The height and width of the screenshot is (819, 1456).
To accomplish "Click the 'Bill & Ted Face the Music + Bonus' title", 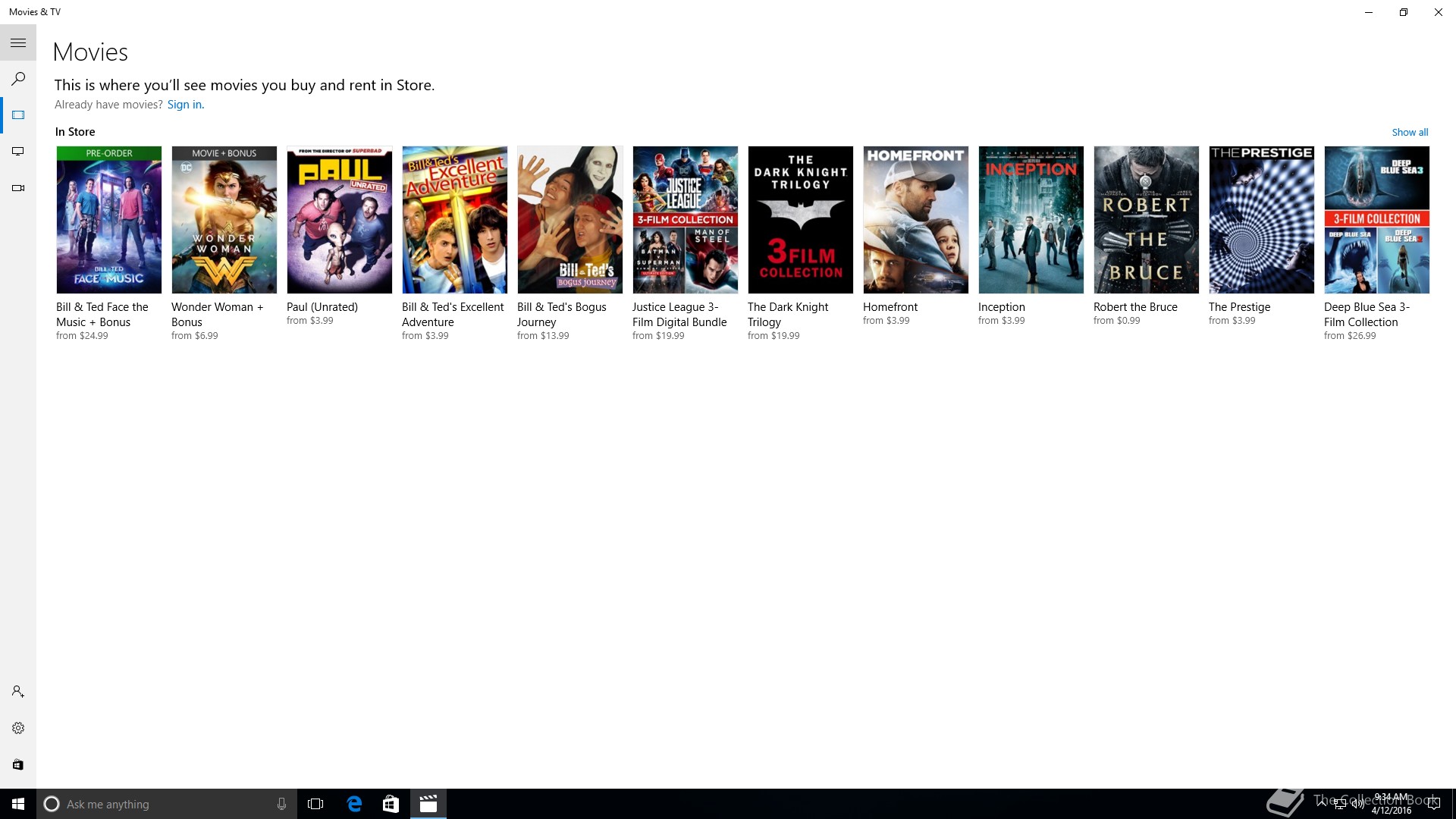I will pos(102,315).
